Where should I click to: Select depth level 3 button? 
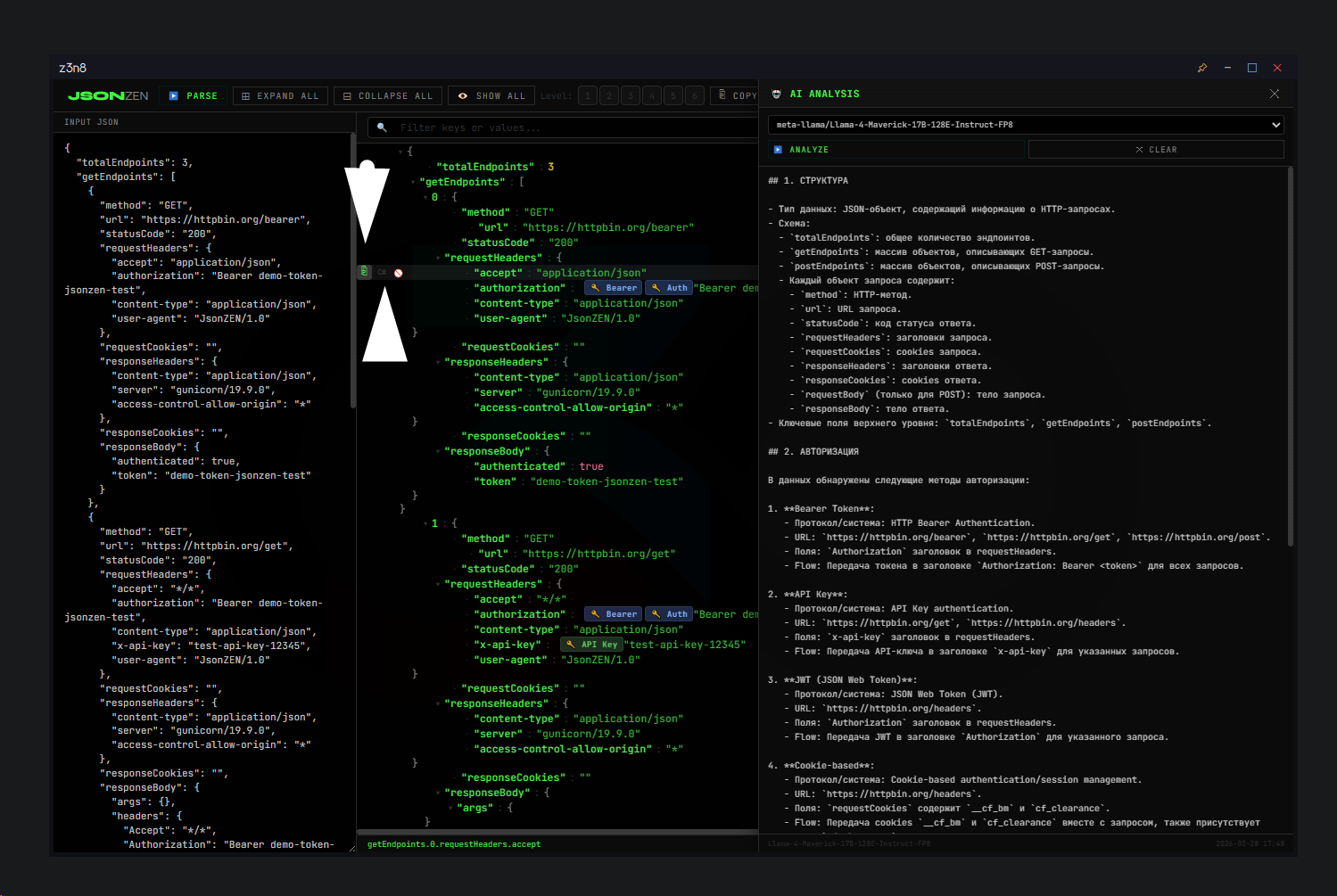pyautogui.click(x=631, y=95)
